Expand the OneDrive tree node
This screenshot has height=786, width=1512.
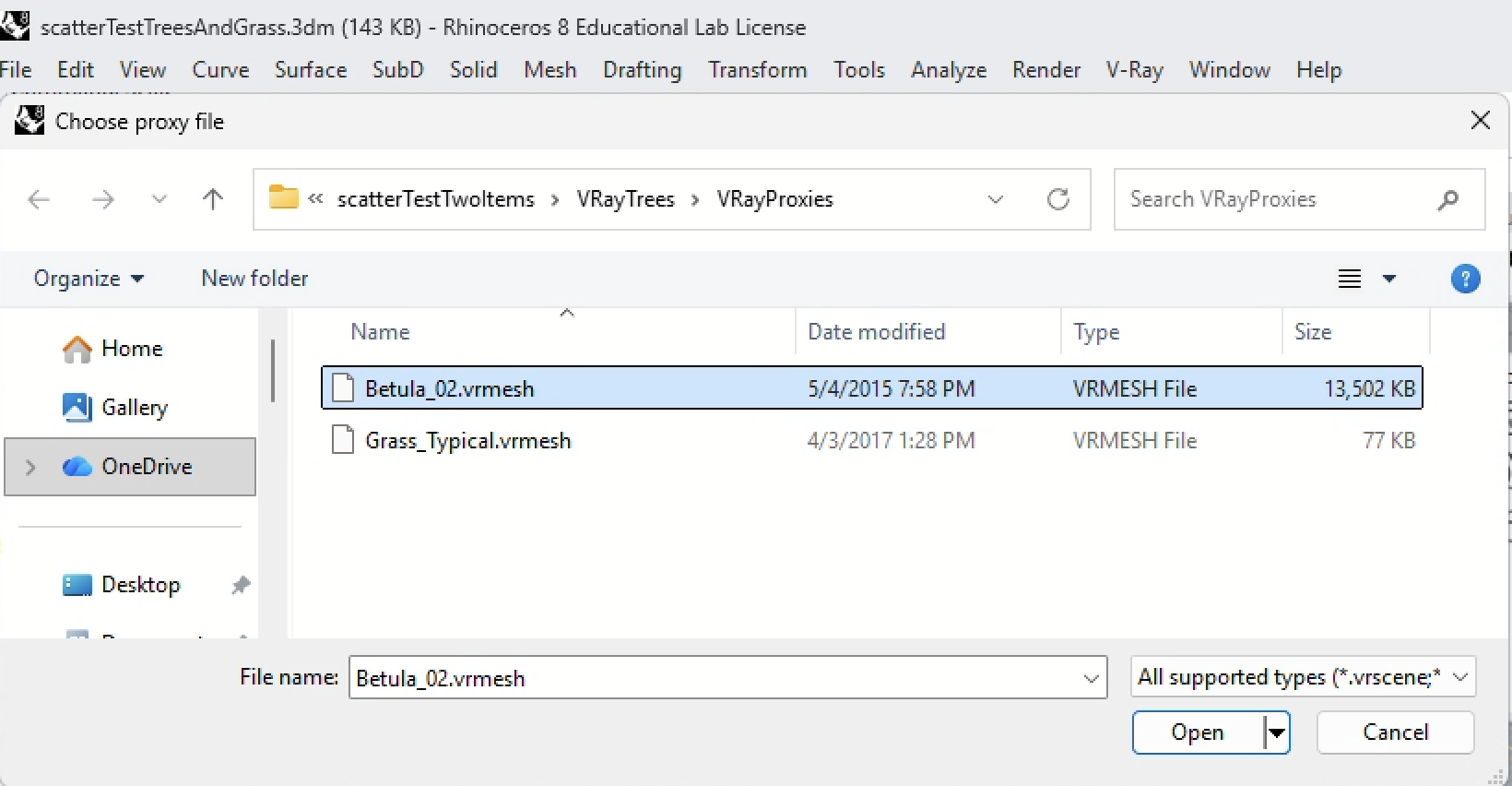click(x=30, y=467)
